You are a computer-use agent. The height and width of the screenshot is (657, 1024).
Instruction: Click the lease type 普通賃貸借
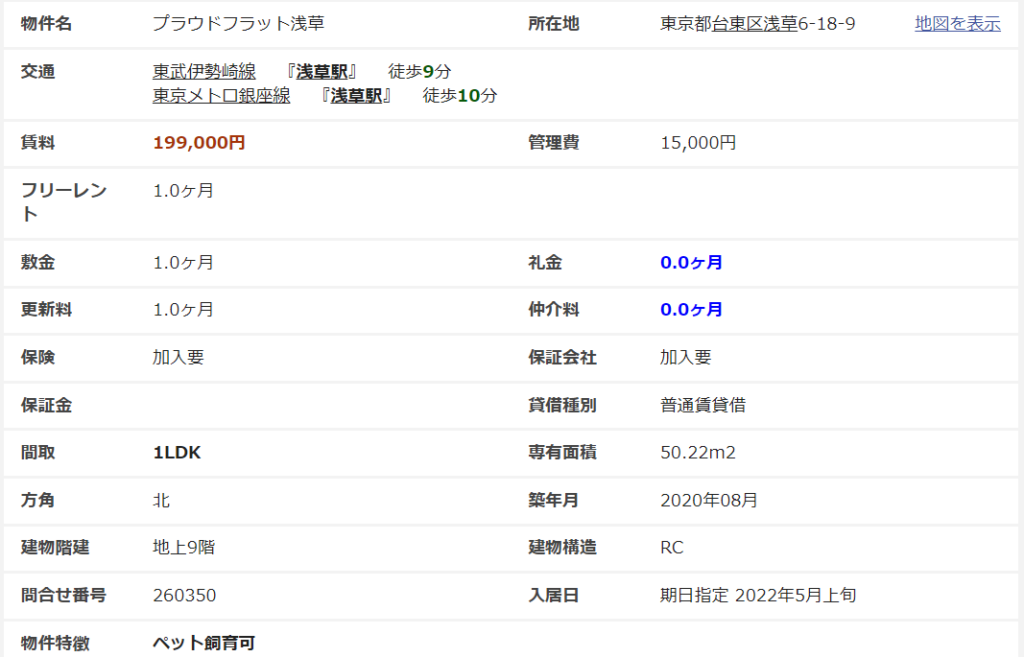coord(702,406)
